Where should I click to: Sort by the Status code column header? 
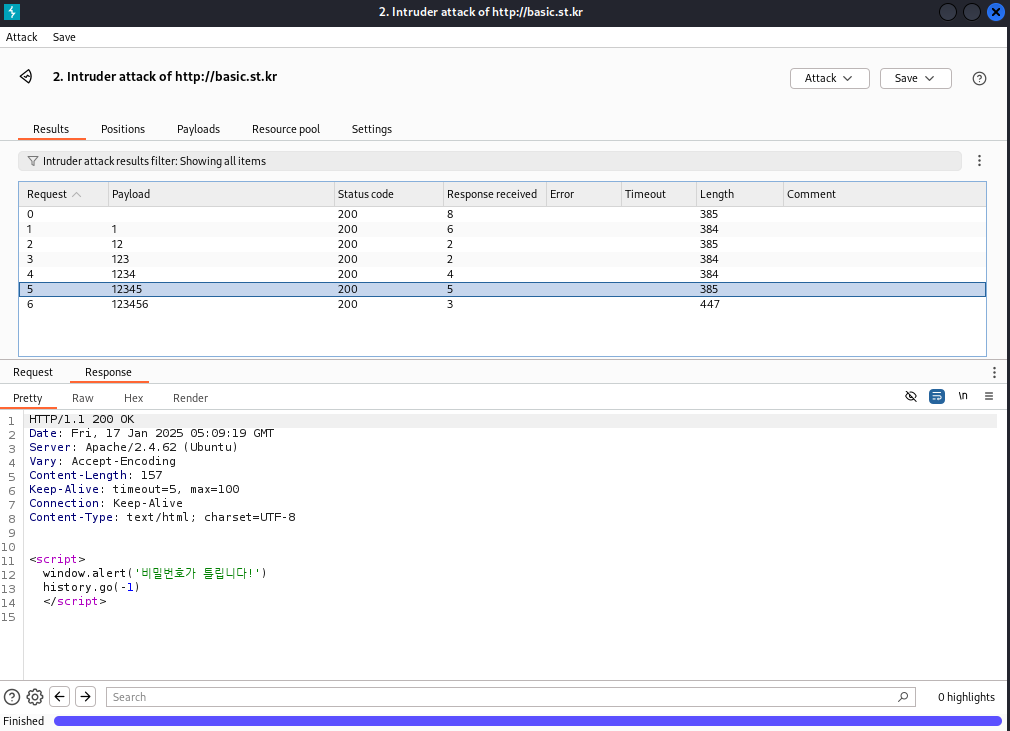point(389,195)
